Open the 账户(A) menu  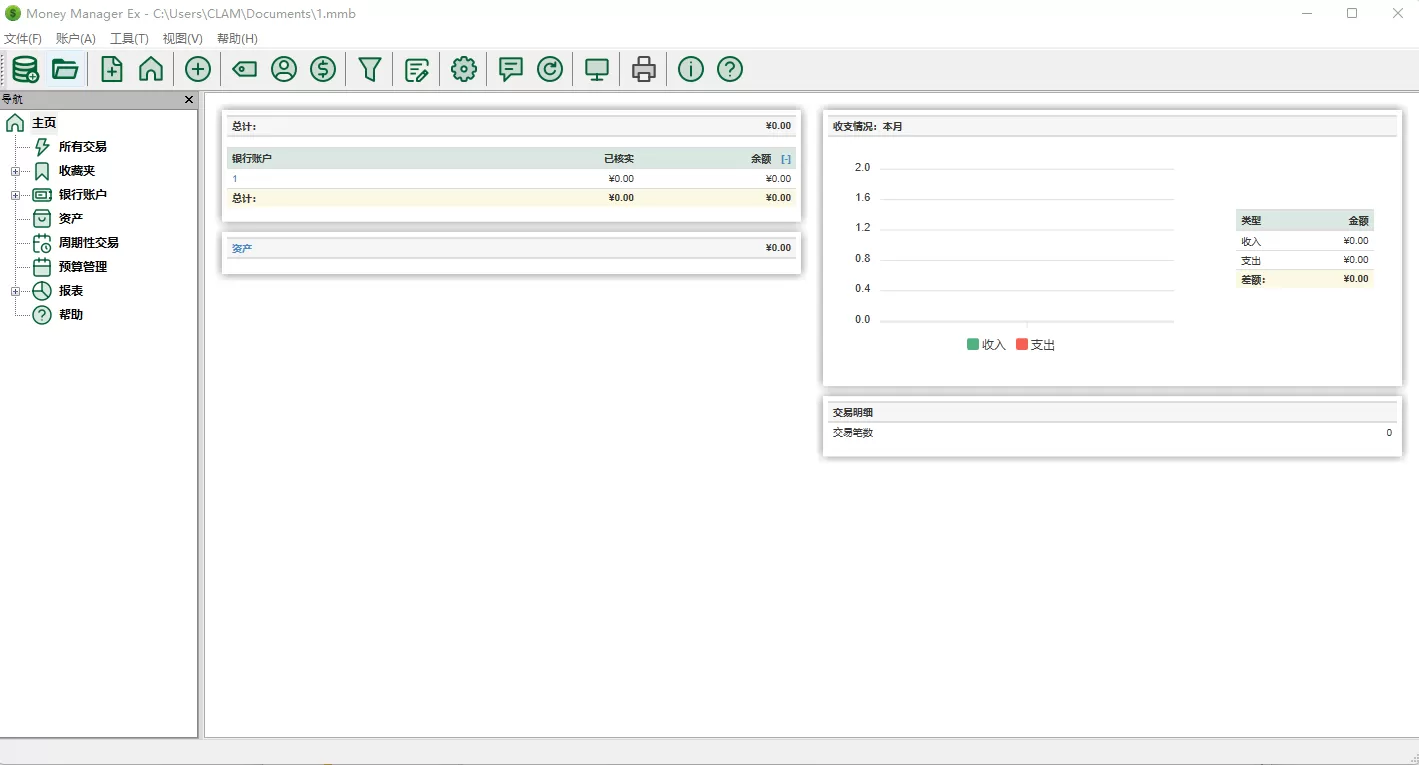click(x=74, y=38)
